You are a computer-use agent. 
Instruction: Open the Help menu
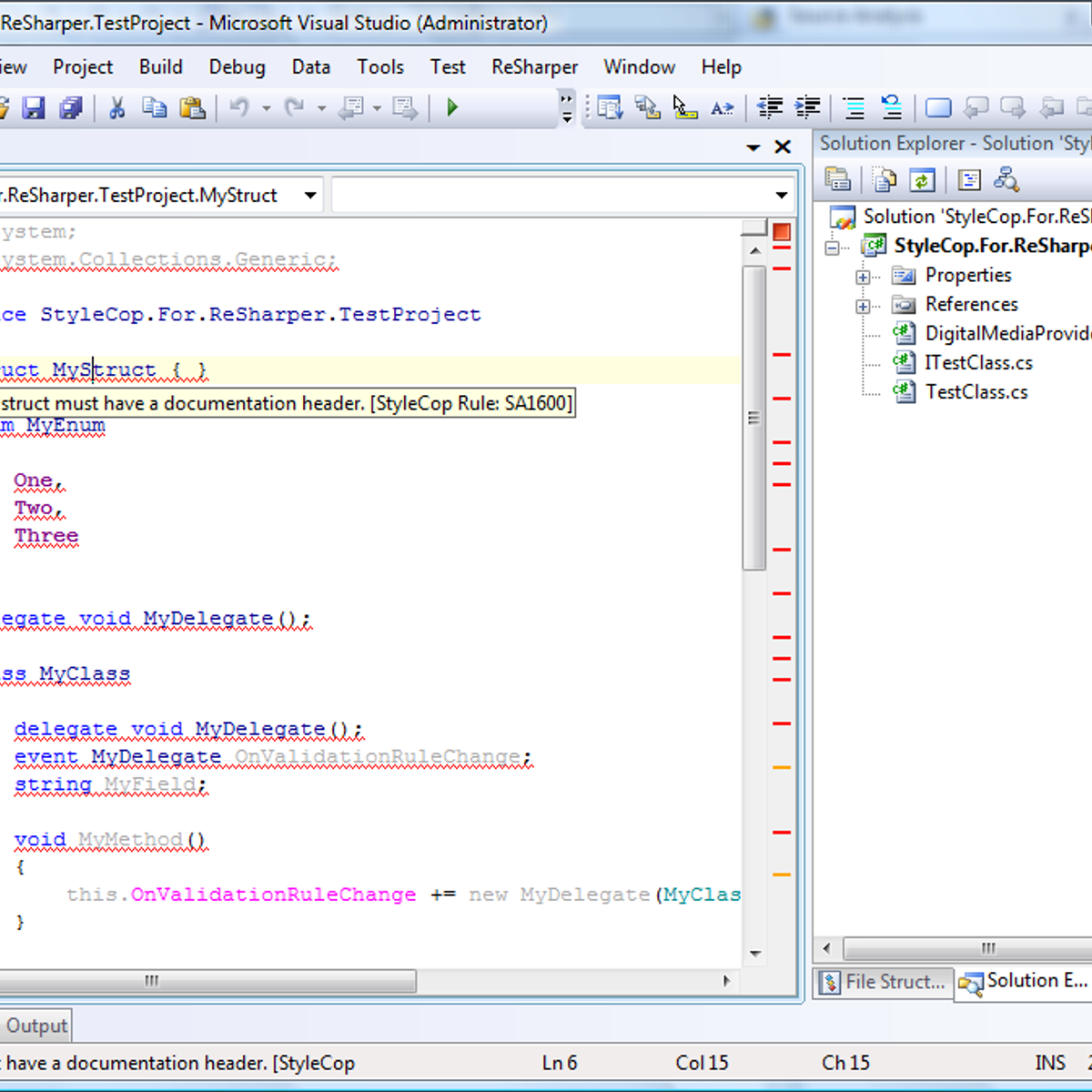click(722, 66)
